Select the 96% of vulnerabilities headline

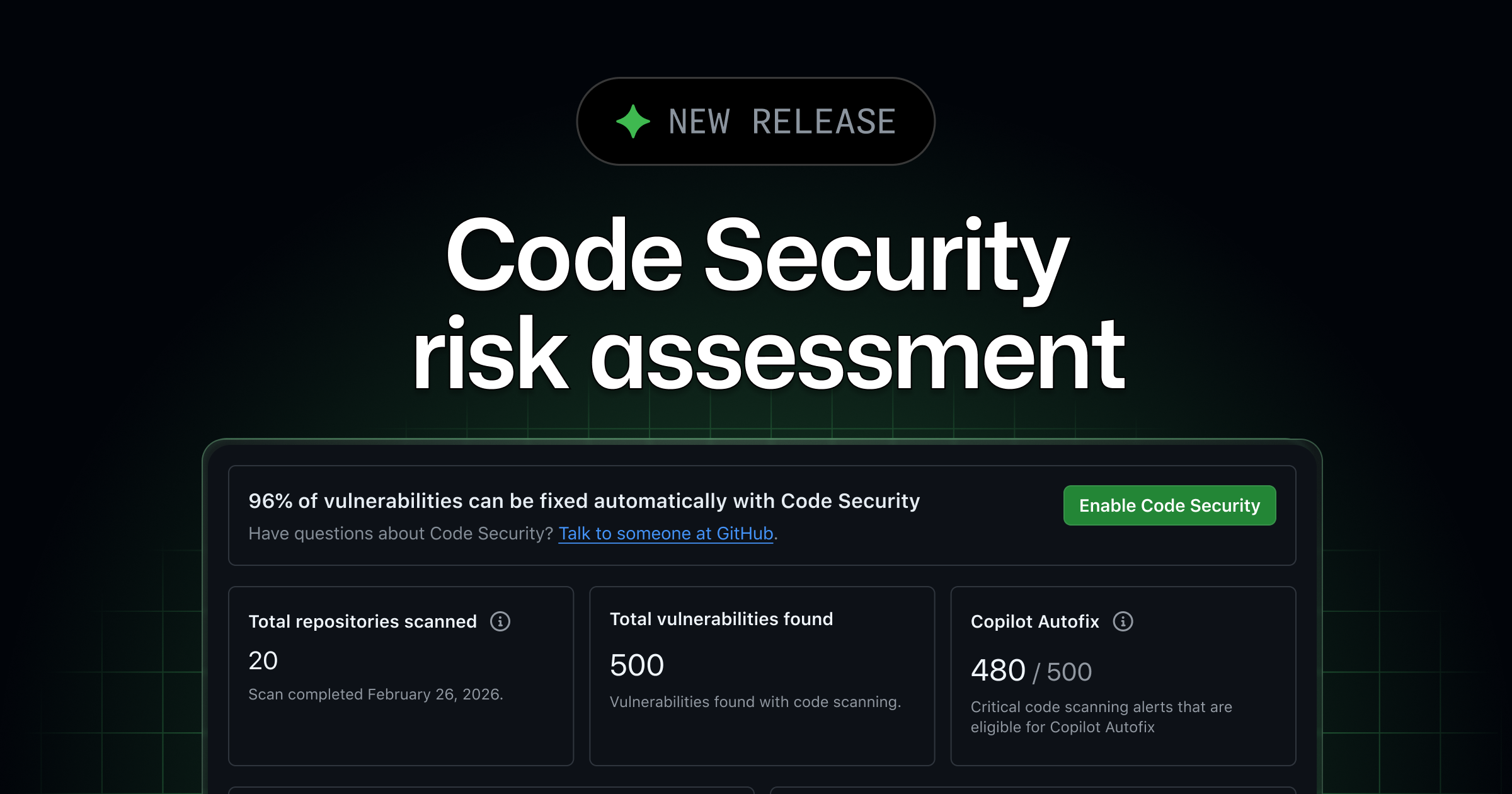coord(583,501)
